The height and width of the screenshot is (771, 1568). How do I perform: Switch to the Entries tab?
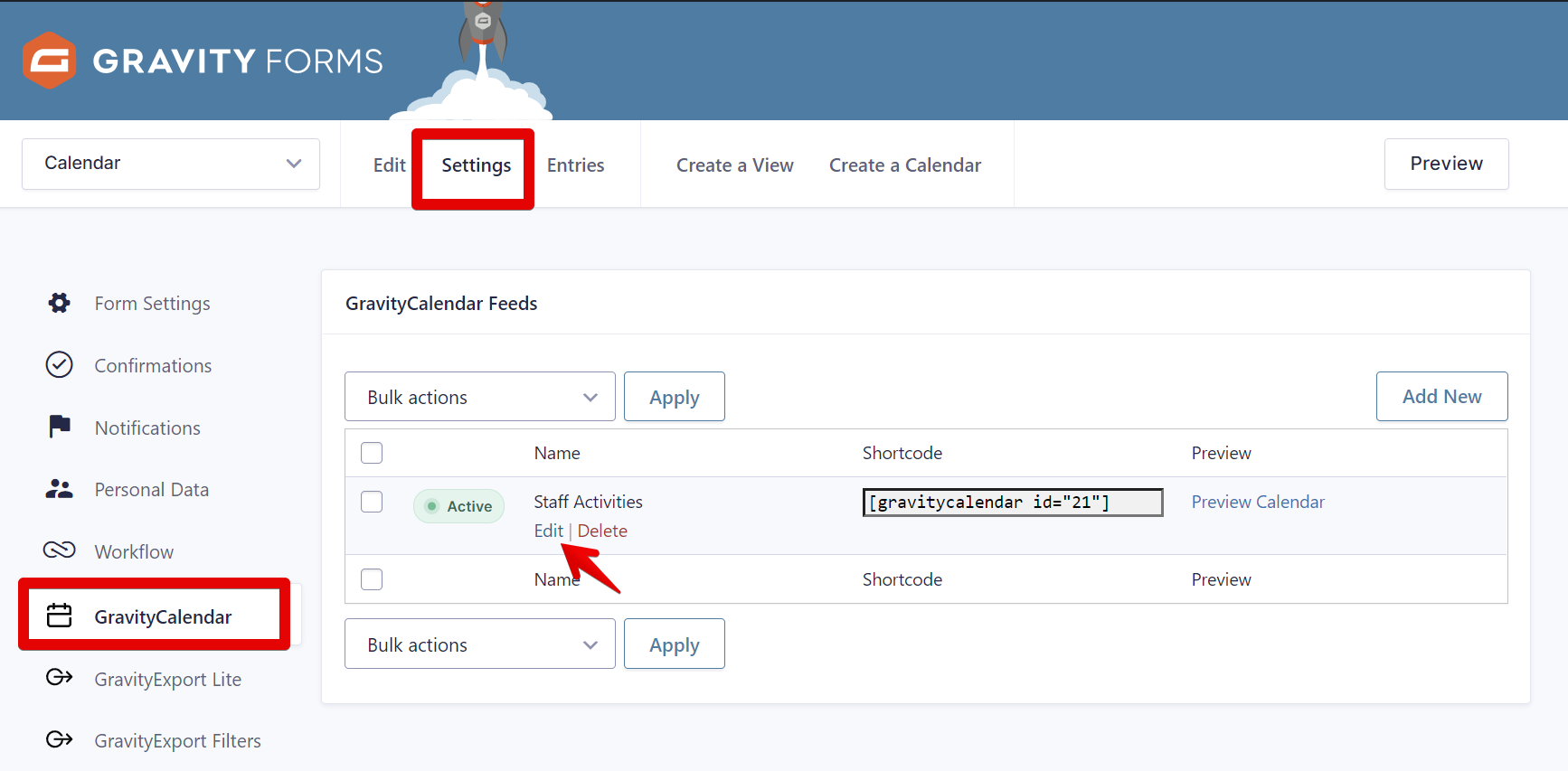point(575,165)
